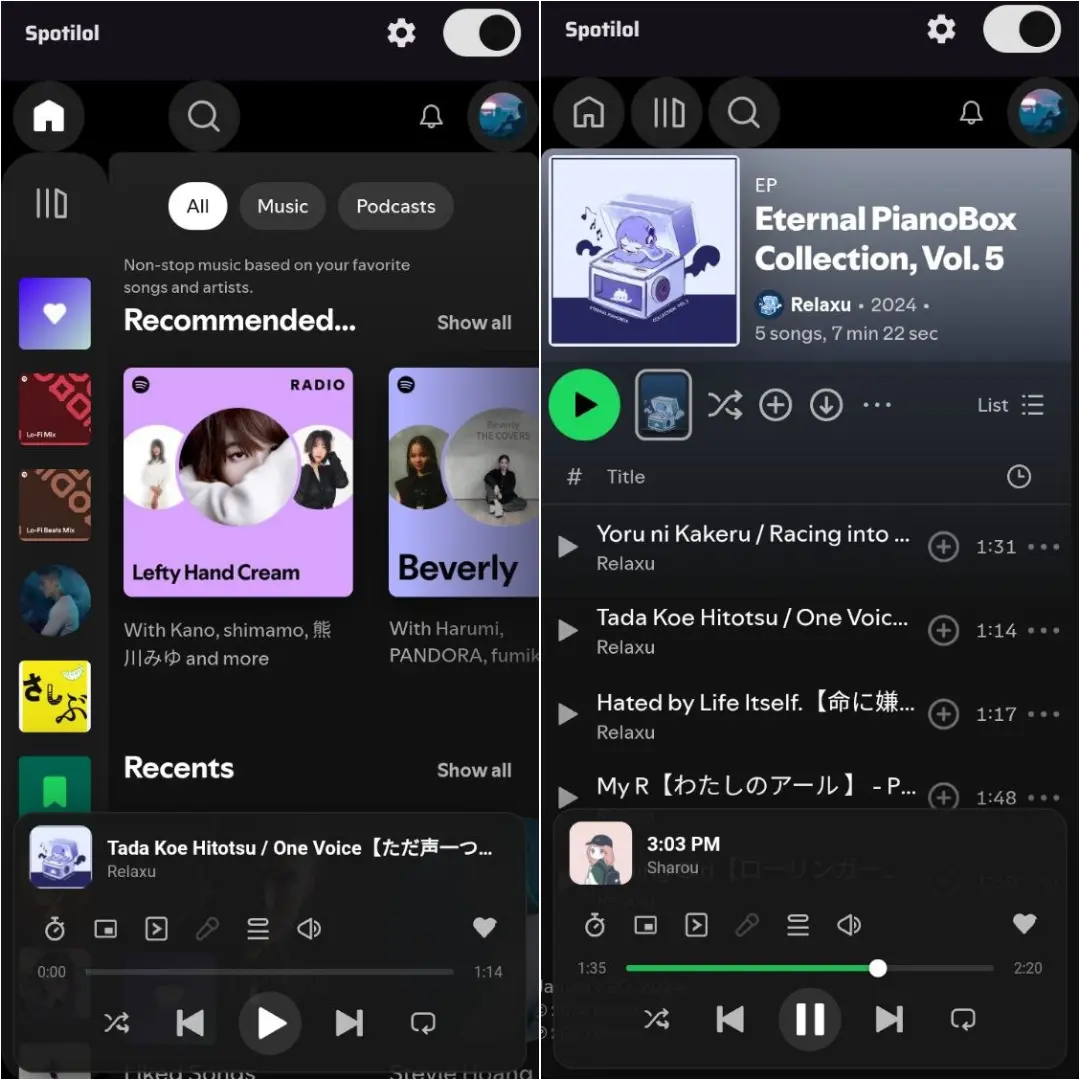Image resolution: width=1080 pixels, height=1080 pixels.
Task: Skip to previous track in left player
Action: pos(189,1023)
